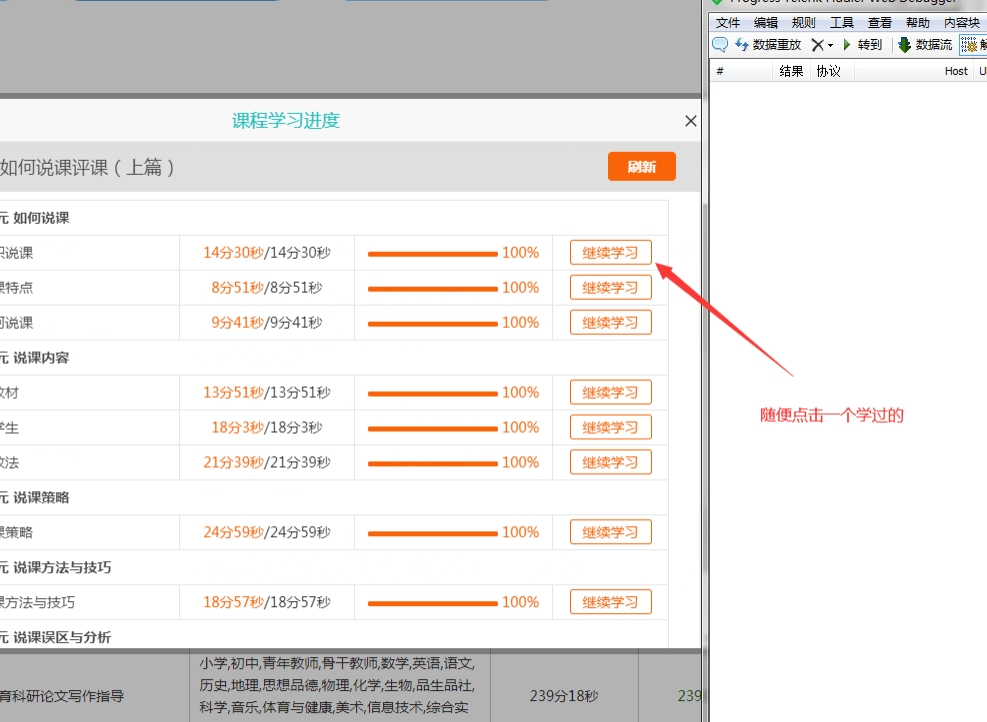Image resolution: width=987 pixels, height=722 pixels.
Task: Click 继续学习 for the 13分51秒 lesson
Action: point(611,392)
